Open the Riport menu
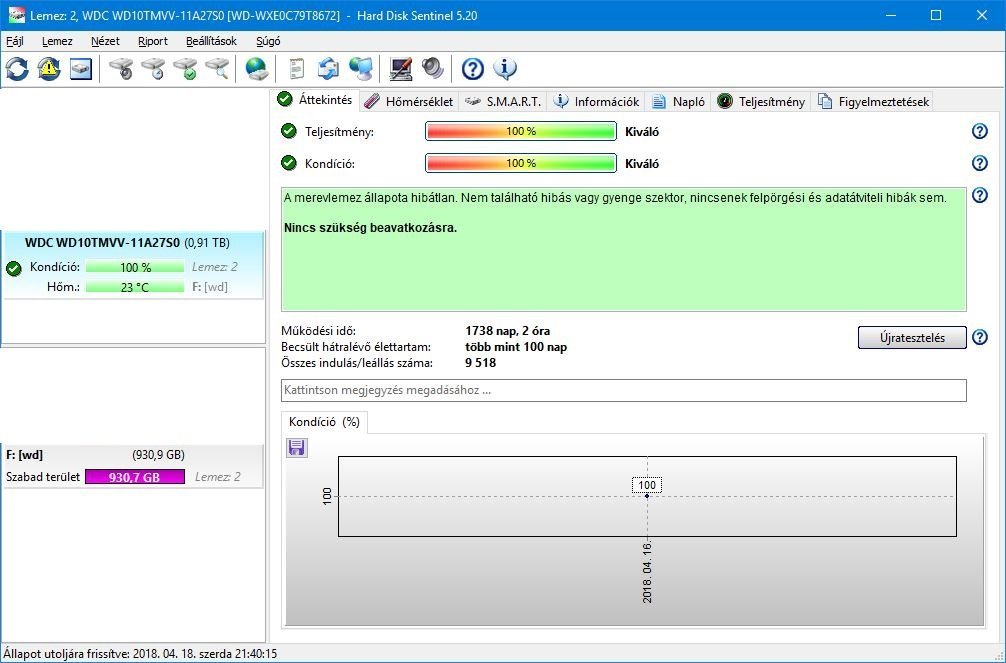 click(x=153, y=41)
